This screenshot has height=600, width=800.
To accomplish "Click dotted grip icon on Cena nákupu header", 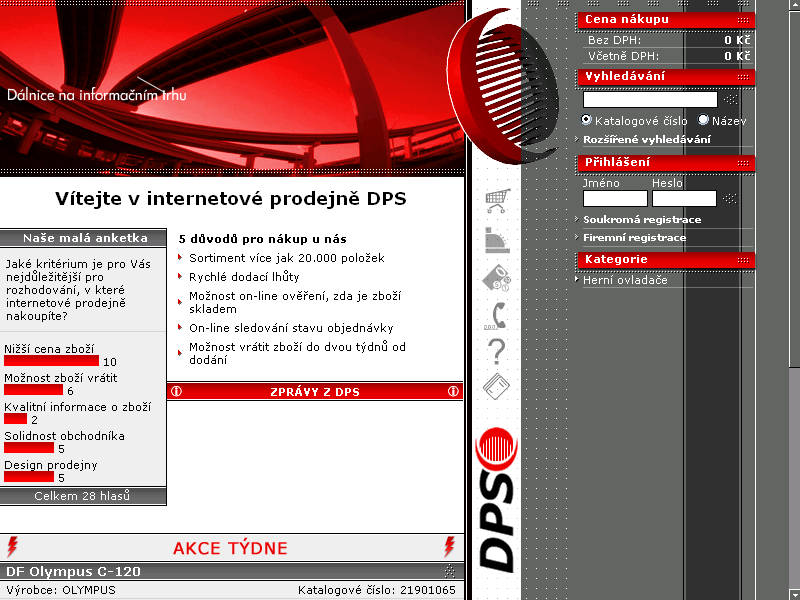I will [x=743, y=20].
